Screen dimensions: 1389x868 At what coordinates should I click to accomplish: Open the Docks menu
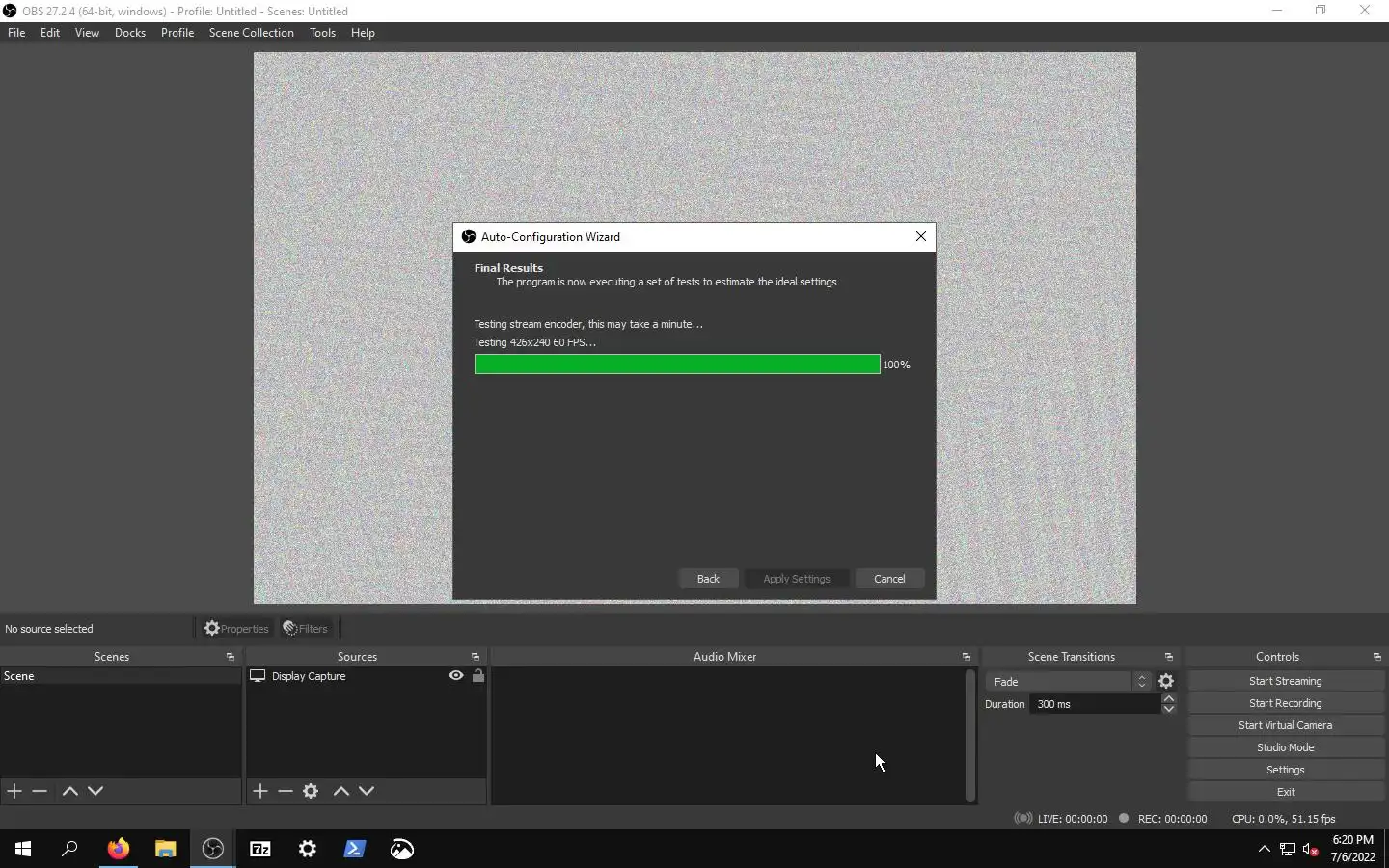pos(130,33)
